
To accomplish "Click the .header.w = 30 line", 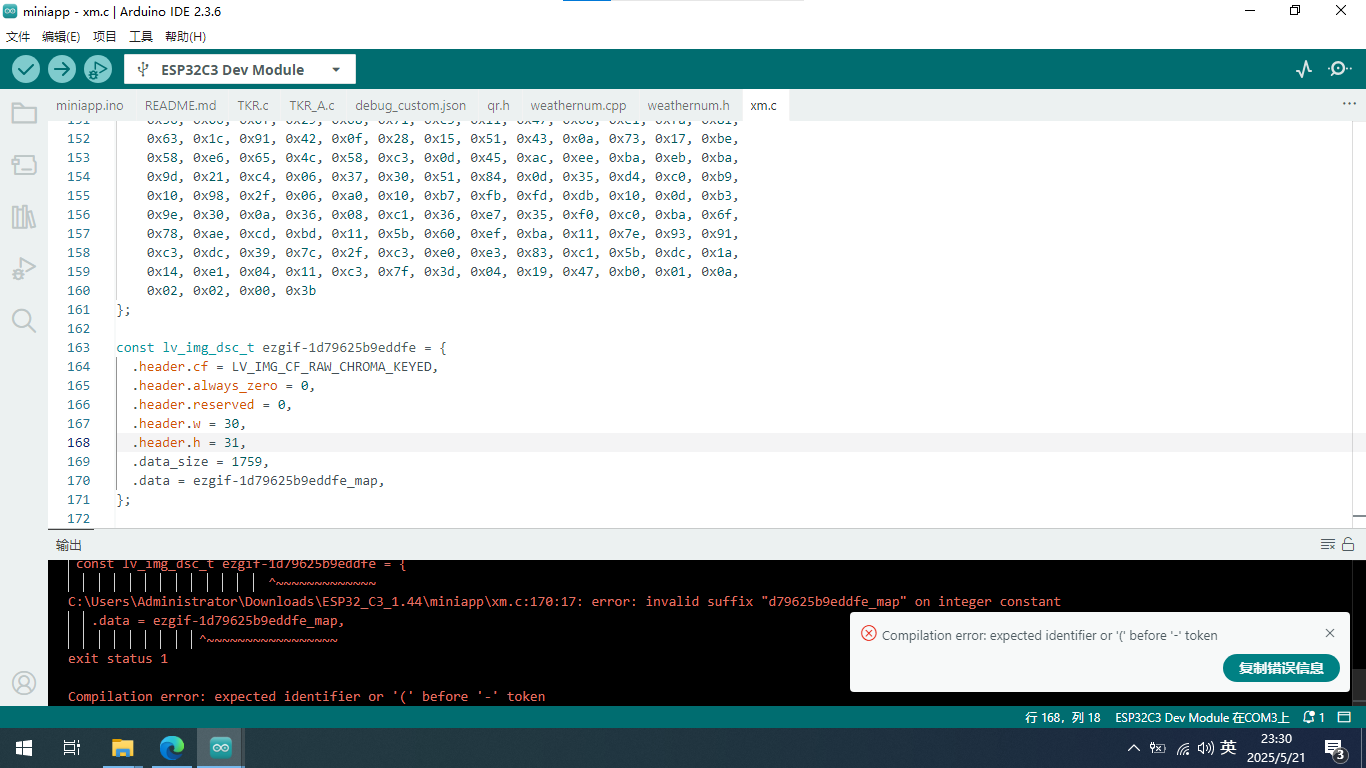I will [189, 423].
